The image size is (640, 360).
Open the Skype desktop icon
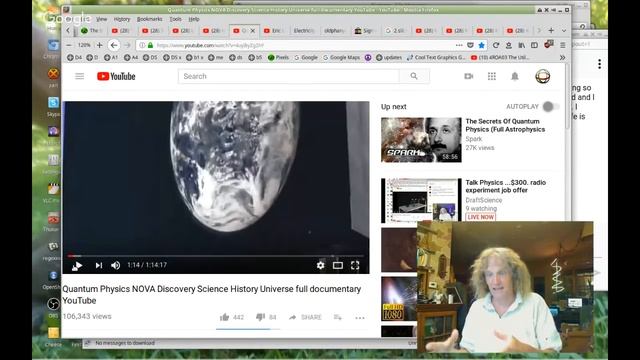53,103
